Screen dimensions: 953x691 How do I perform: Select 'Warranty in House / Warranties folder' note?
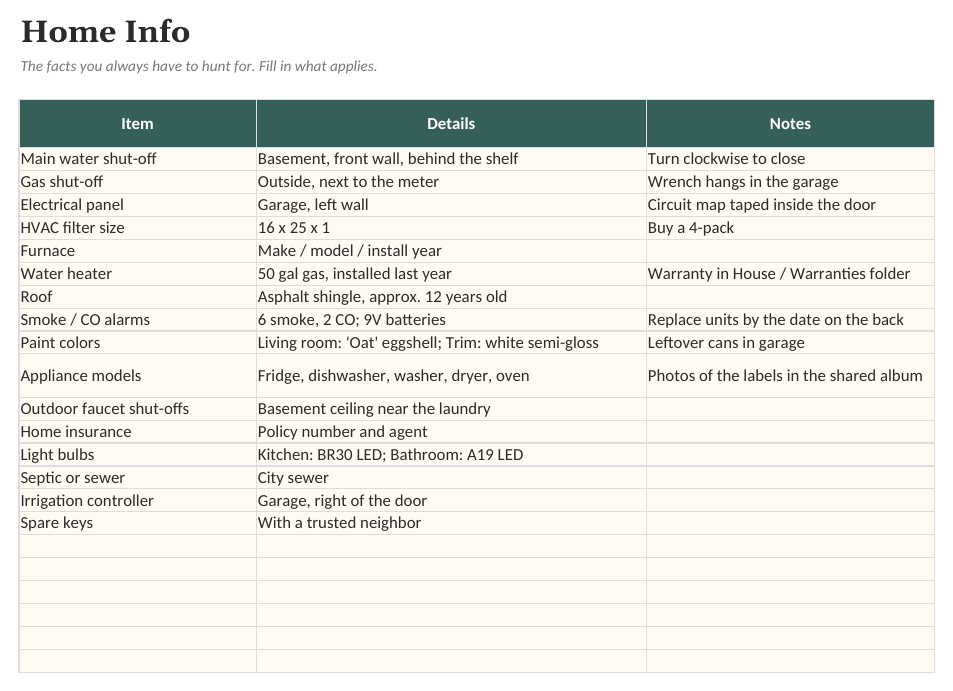(x=790, y=275)
